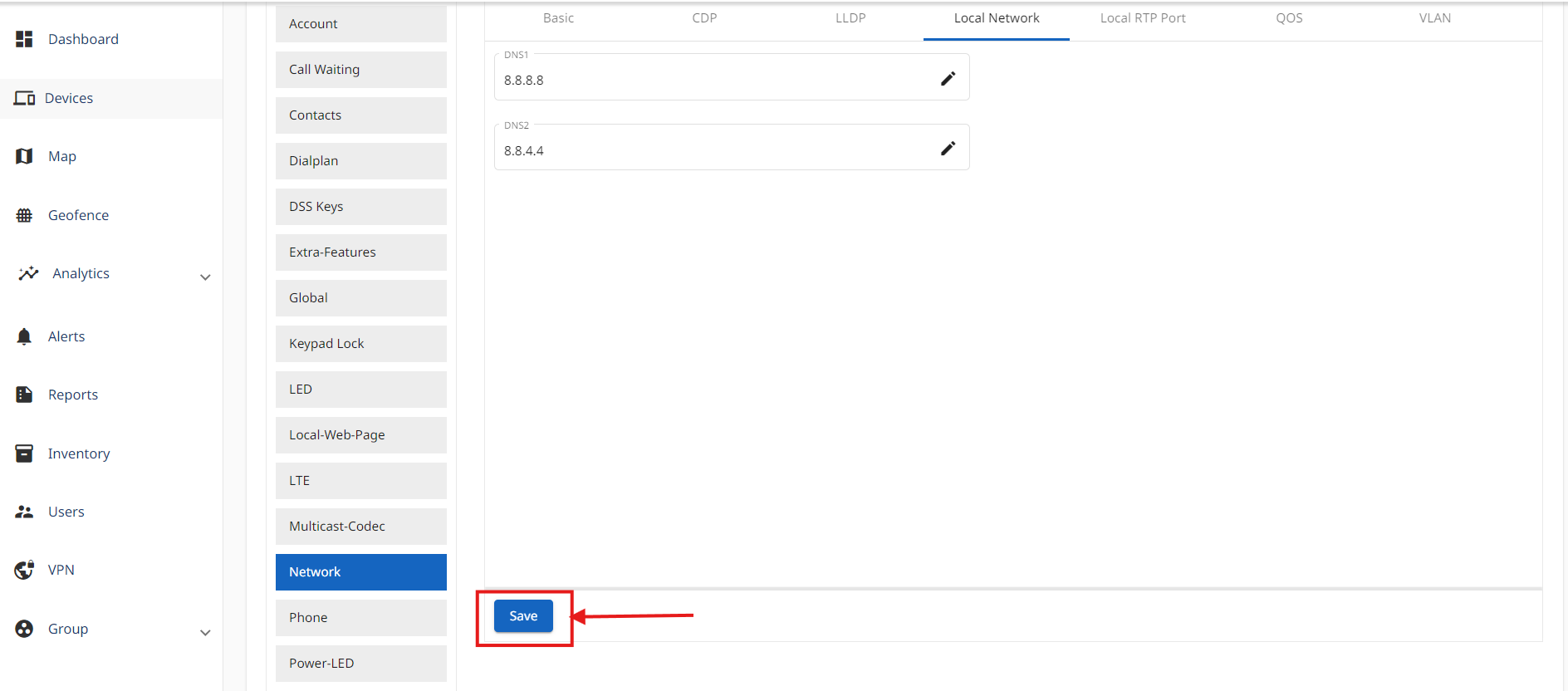Click the Reports document icon

coord(24,395)
